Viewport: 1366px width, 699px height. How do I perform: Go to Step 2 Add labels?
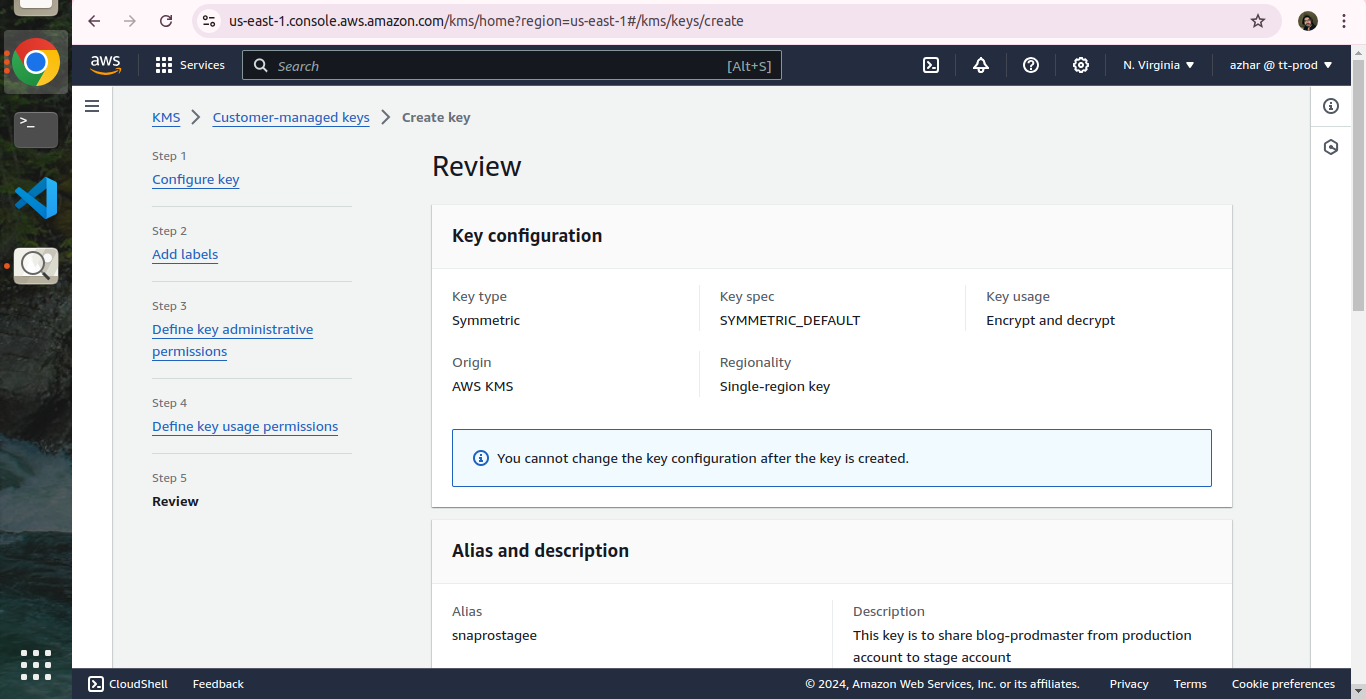pyautogui.click(x=185, y=255)
